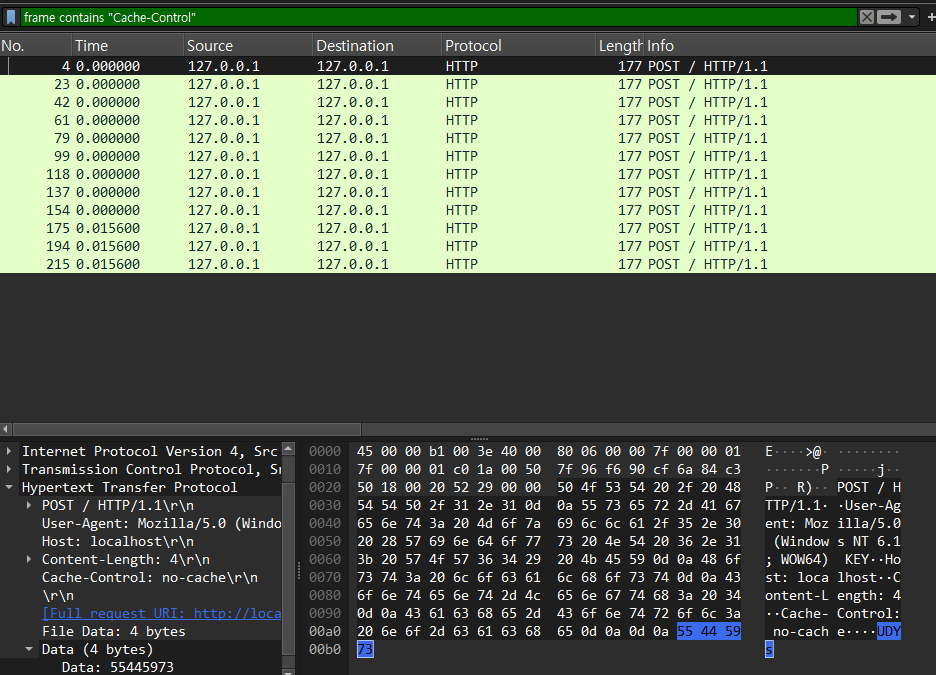
Task: Click highlighted hex bytes 55 44 59
Action: pyautogui.click(x=709, y=631)
